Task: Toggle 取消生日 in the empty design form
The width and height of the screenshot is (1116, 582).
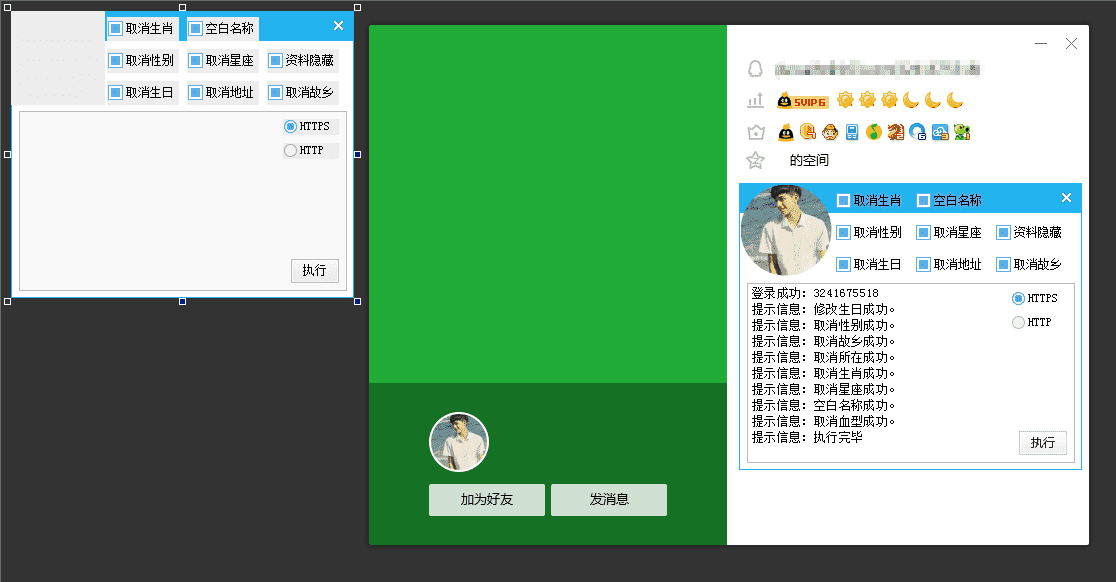Action: [141, 92]
